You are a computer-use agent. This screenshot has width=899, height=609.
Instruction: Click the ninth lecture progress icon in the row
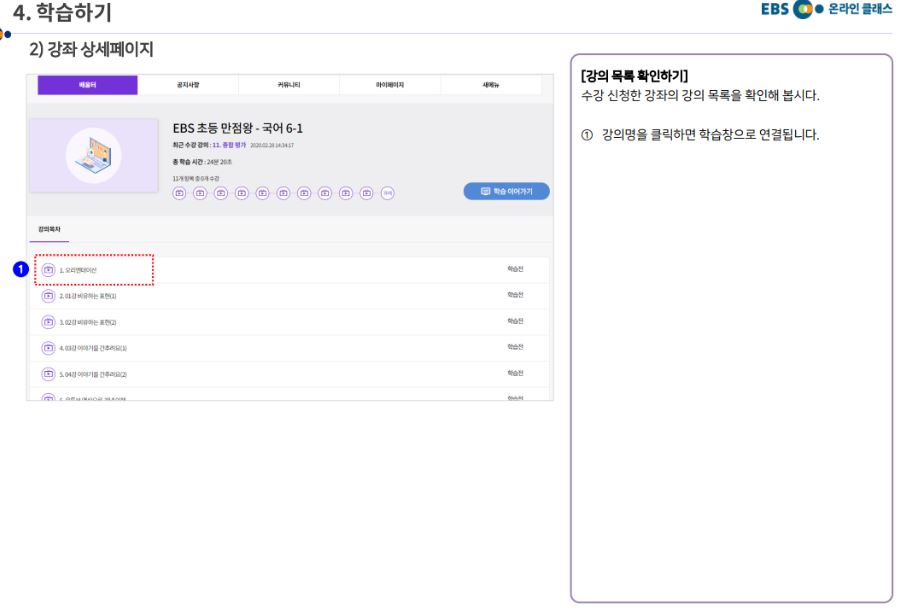[x=346, y=193]
